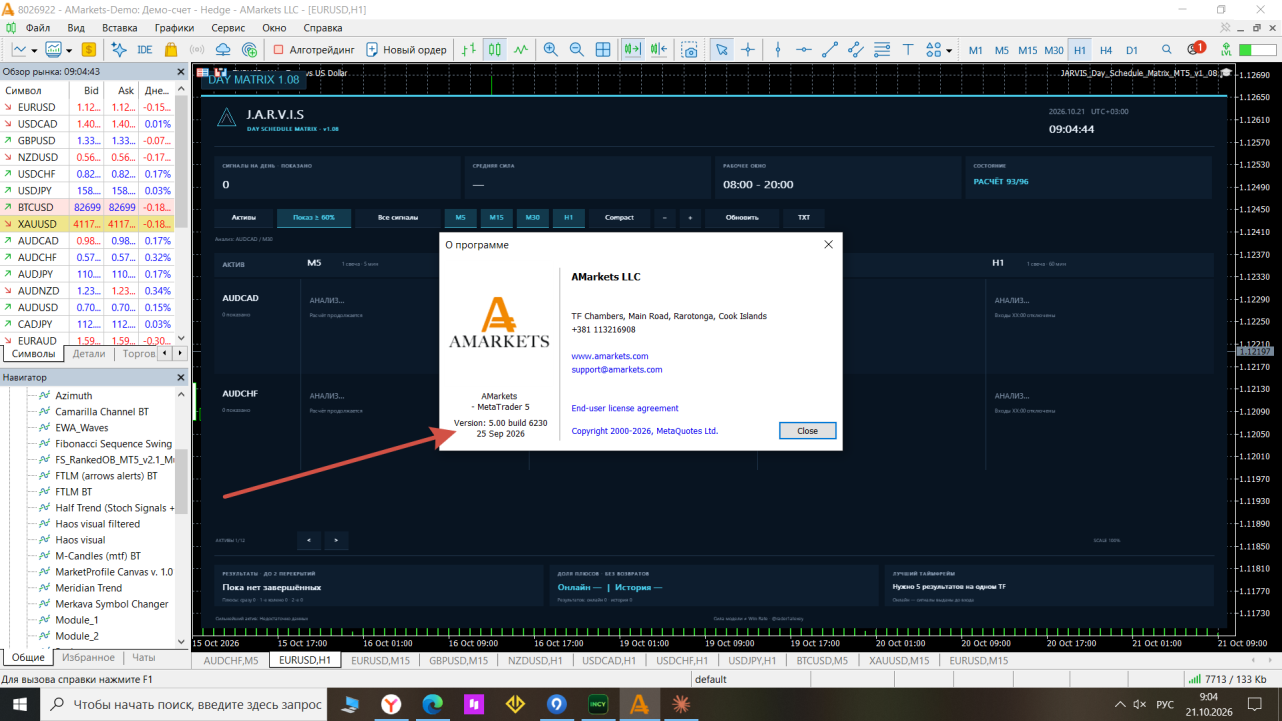Go to next assets page arrow

tap(336, 540)
